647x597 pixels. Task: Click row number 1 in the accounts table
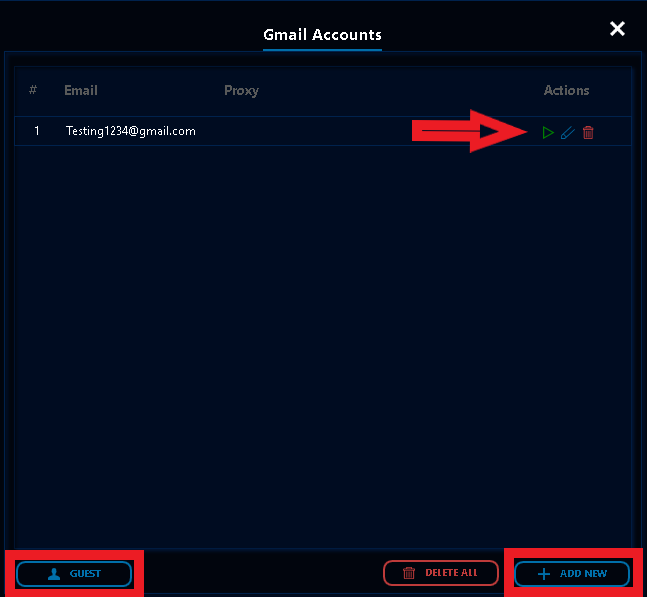pos(37,131)
